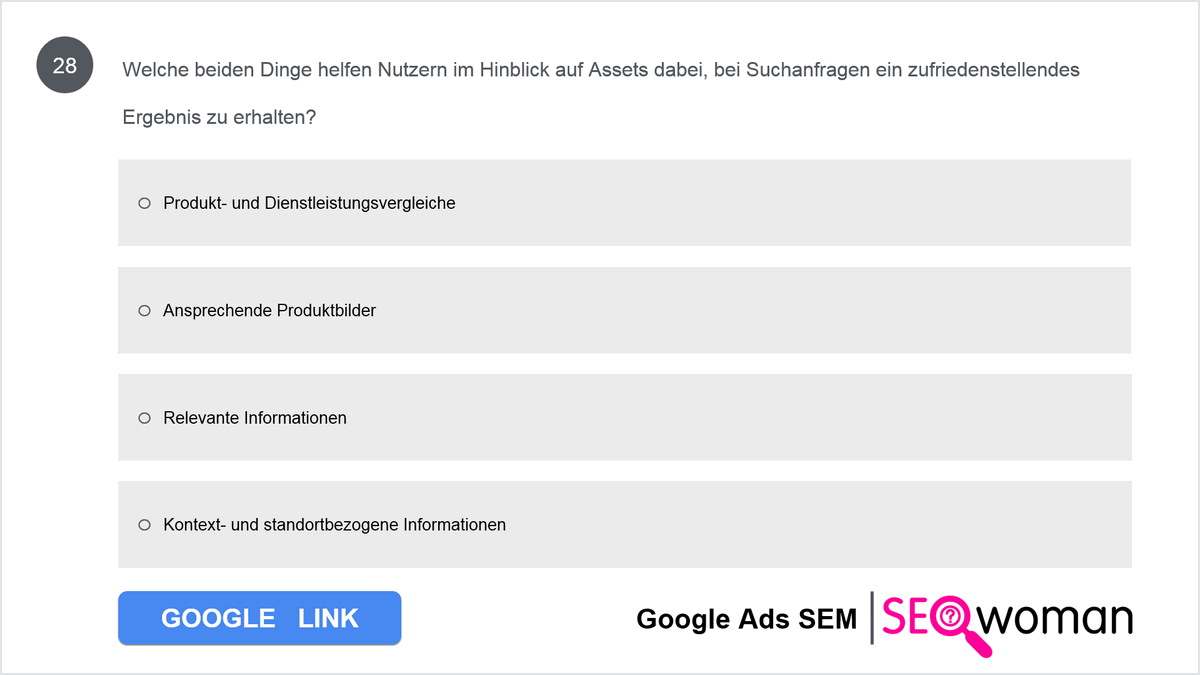Viewport: 1200px width, 675px height.
Task: Select radio button for Ansprechende Produktbilder
Action: (x=144, y=310)
